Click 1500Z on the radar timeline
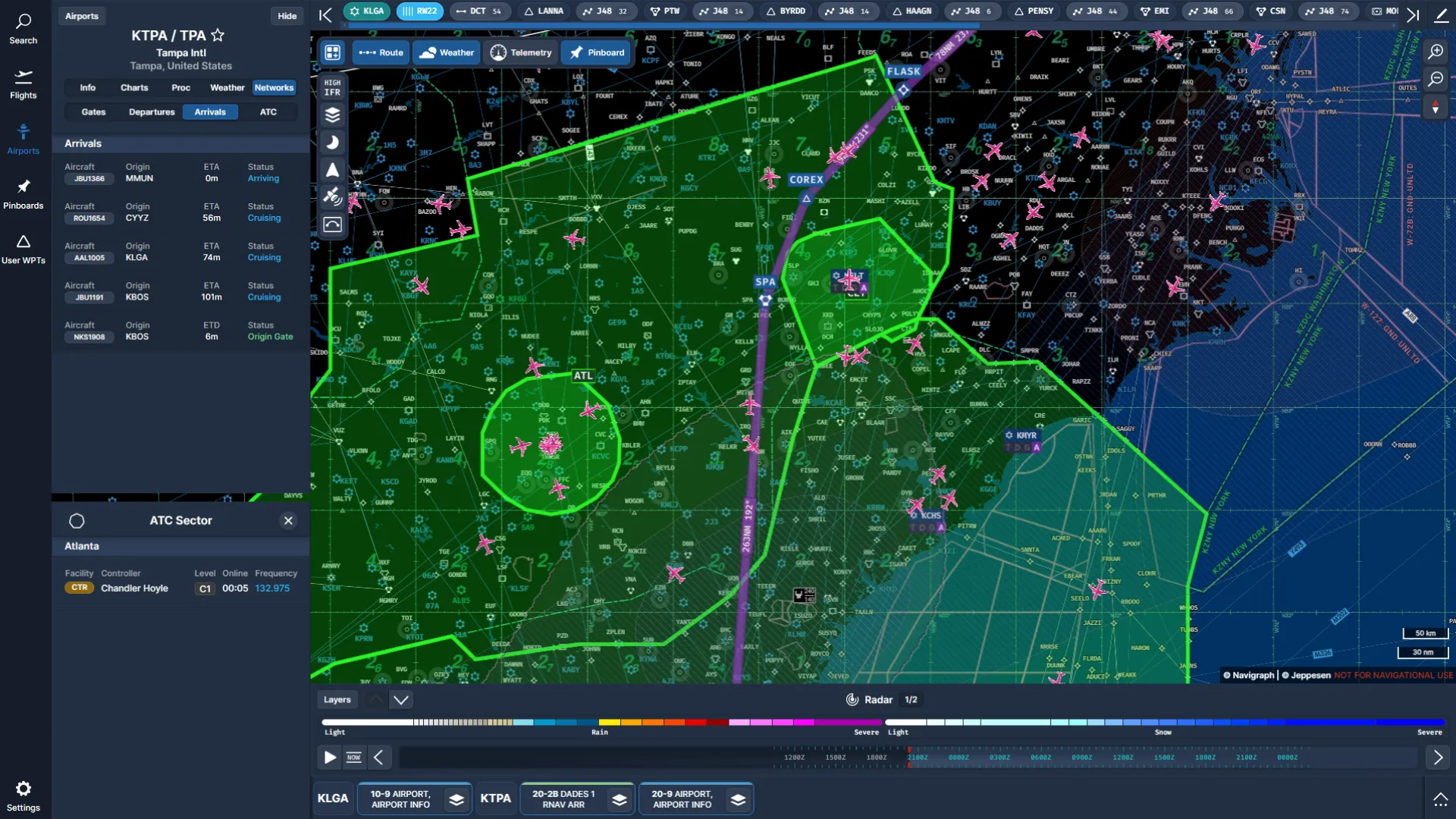 [836, 757]
